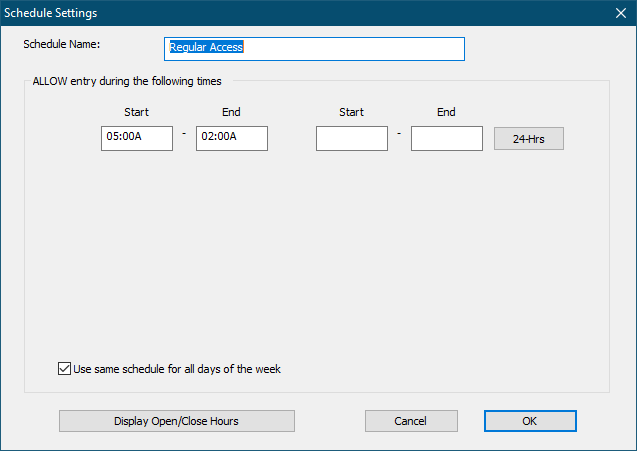The width and height of the screenshot is (637, 451).
Task: Open Display Open/Close Hours
Action: click(x=176, y=421)
